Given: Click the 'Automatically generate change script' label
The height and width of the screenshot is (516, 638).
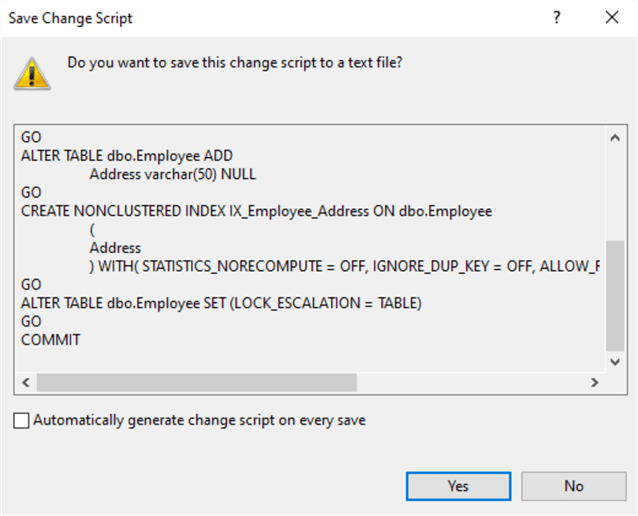Looking at the screenshot, I should [199, 421].
